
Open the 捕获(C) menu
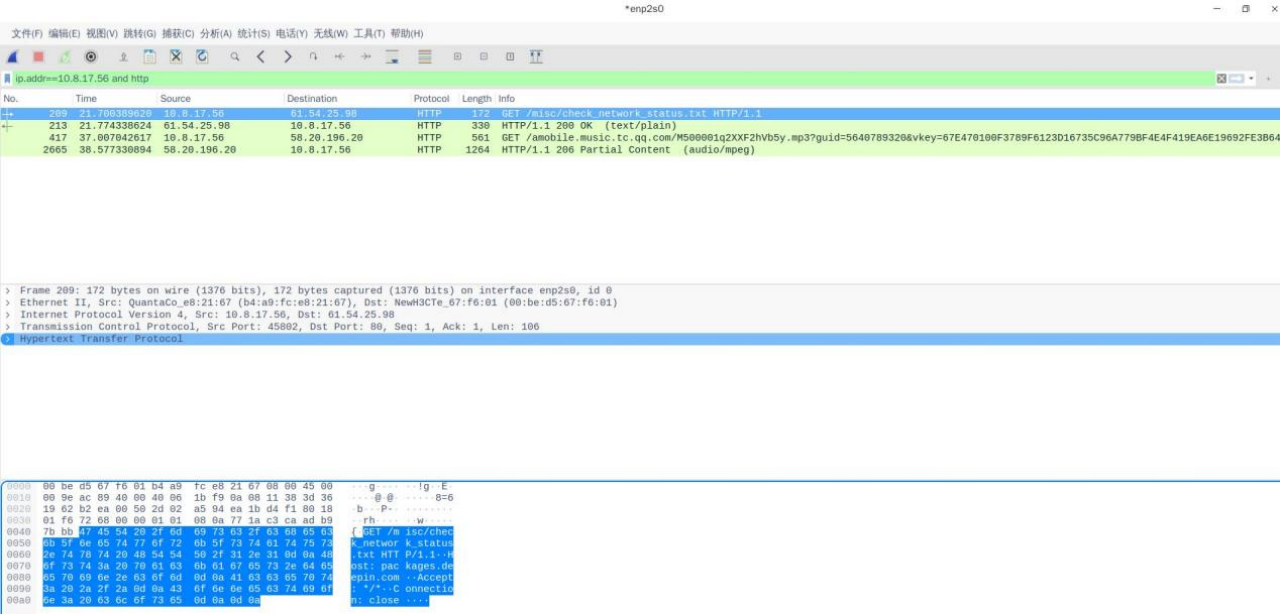pyautogui.click(x=178, y=33)
